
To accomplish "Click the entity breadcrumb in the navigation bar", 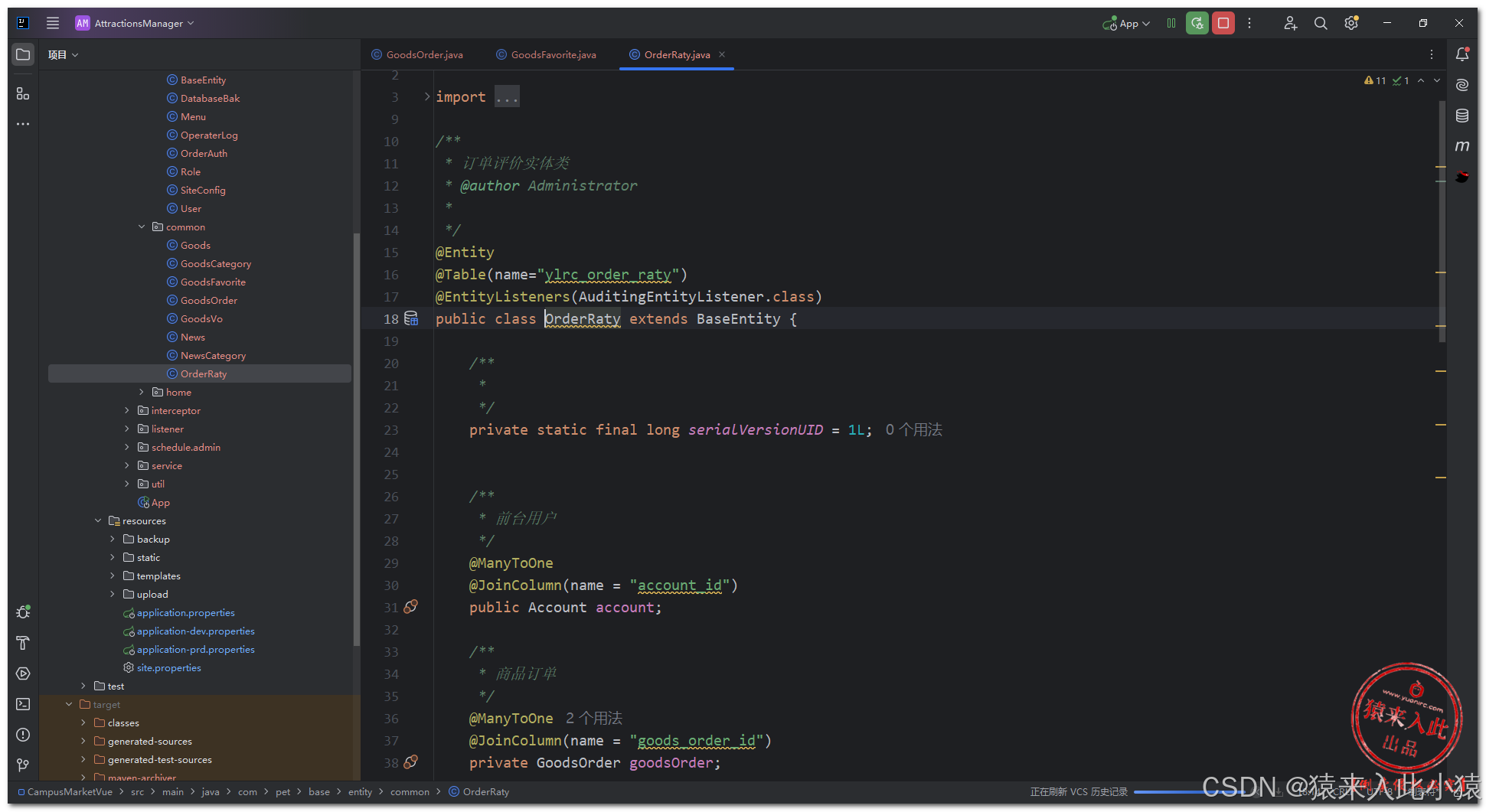I will coord(360,791).
